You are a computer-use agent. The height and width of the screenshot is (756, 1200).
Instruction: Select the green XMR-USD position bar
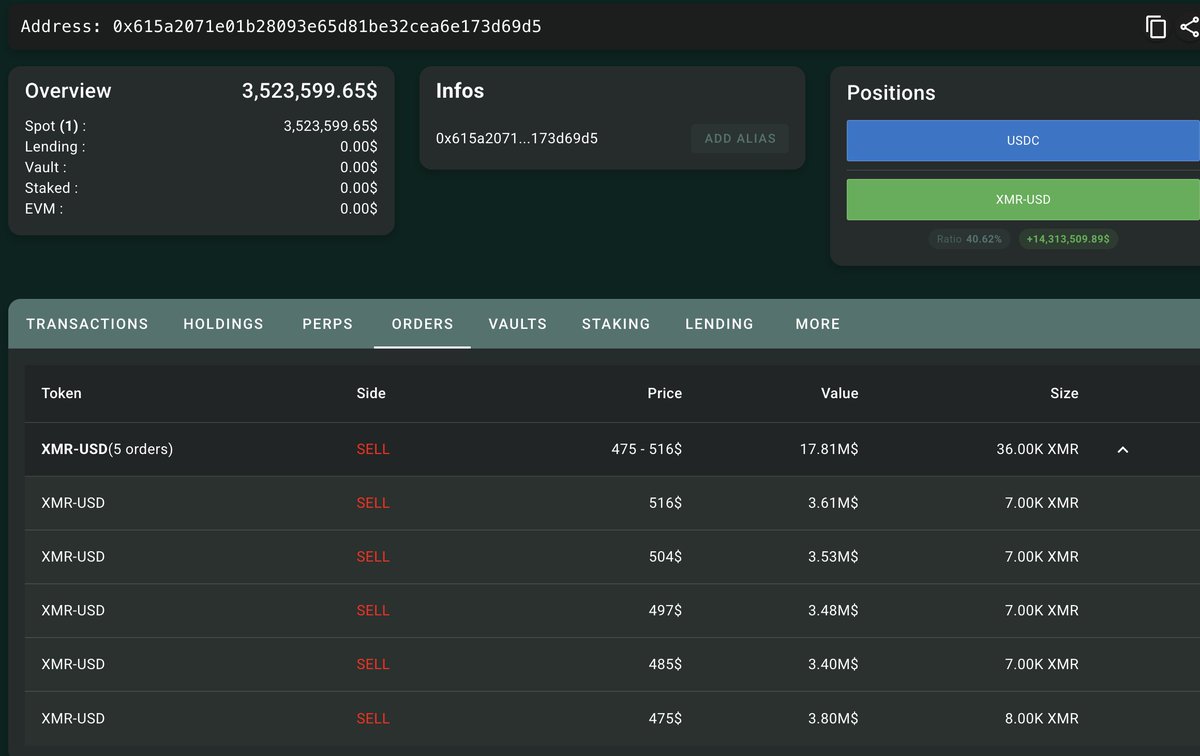tap(1023, 200)
